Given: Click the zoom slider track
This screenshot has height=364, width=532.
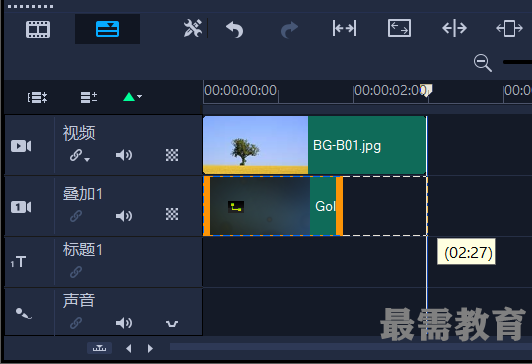Looking at the screenshot, I should (517, 62).
